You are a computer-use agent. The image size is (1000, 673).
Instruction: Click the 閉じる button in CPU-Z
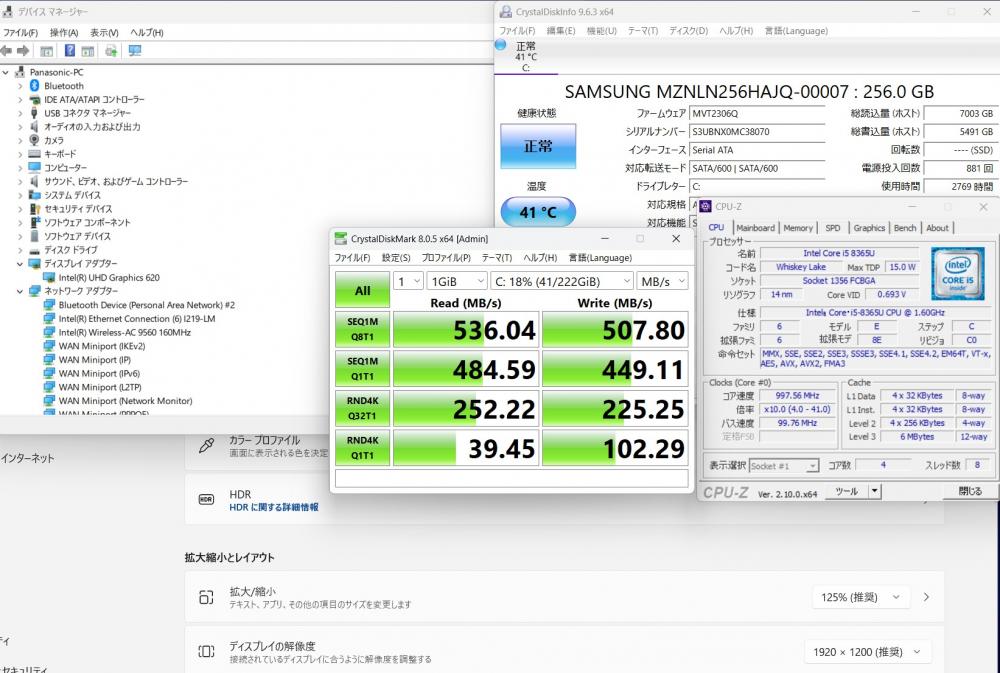click(969, 491)
